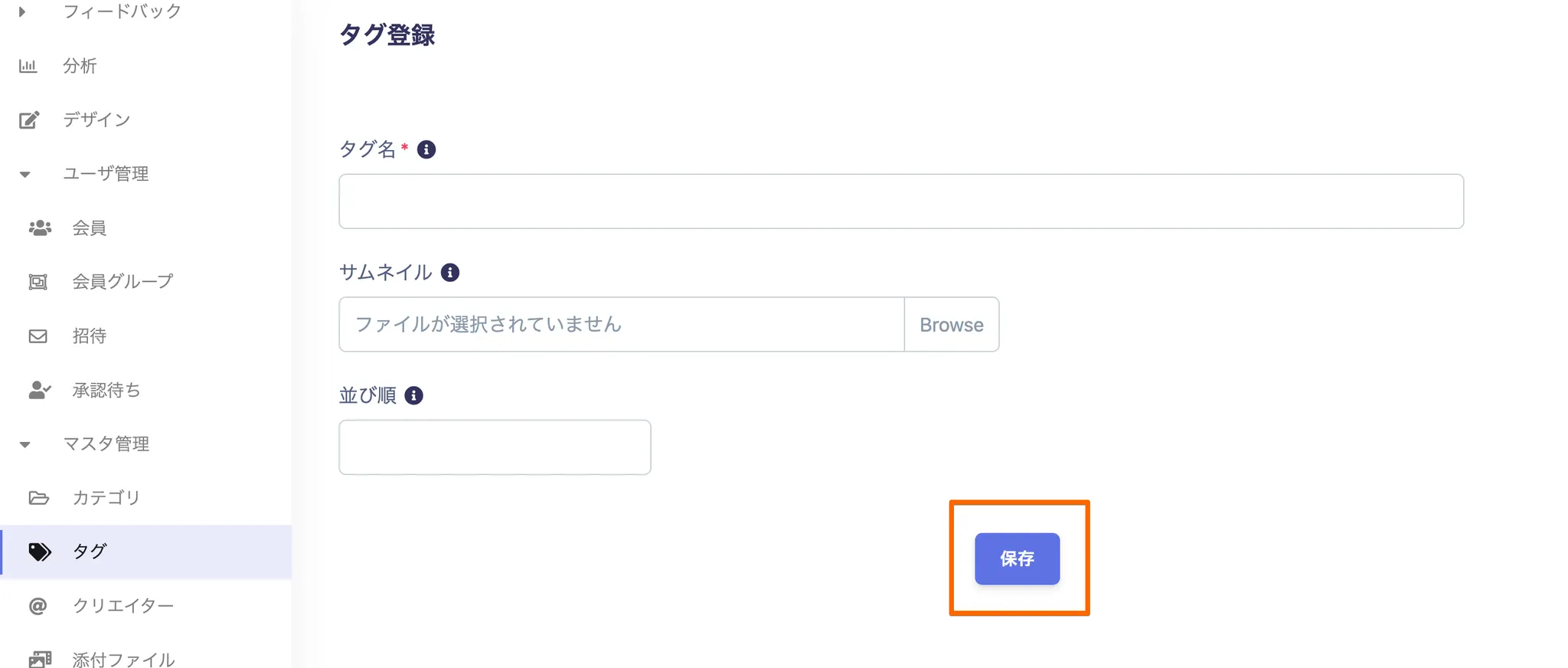Click the category folder icon
This screenshot has height=668, width=1568.
tap(39, 498)
